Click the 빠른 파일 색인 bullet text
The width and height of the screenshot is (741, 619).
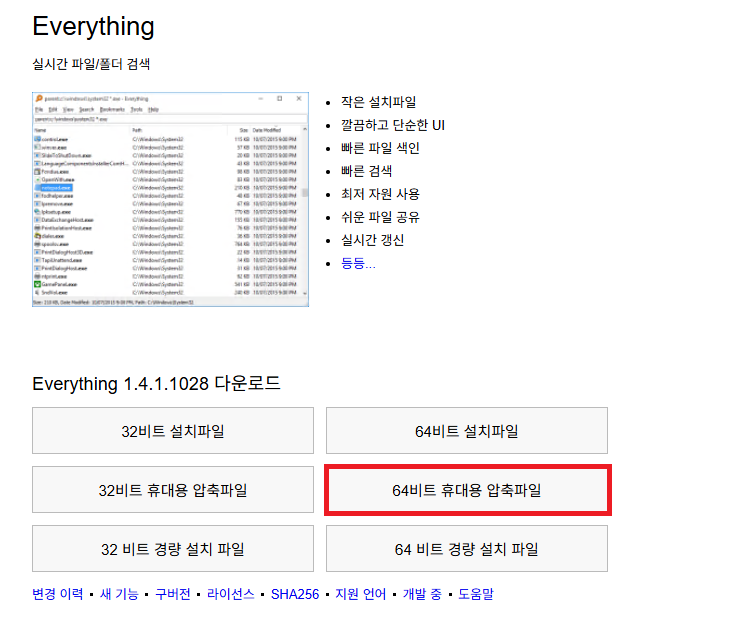tap(380, 148)
